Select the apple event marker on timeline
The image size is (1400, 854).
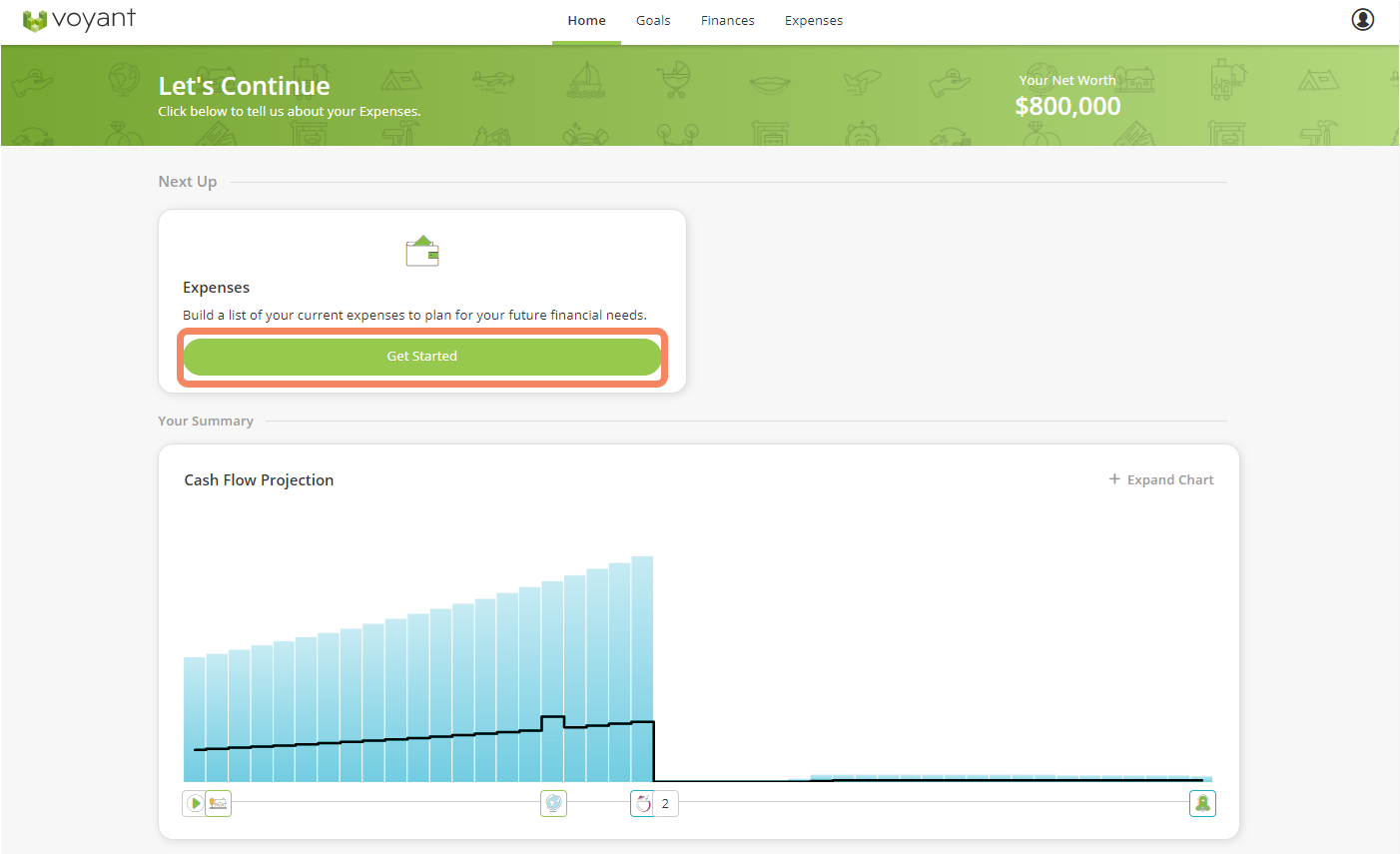point(643,803)
